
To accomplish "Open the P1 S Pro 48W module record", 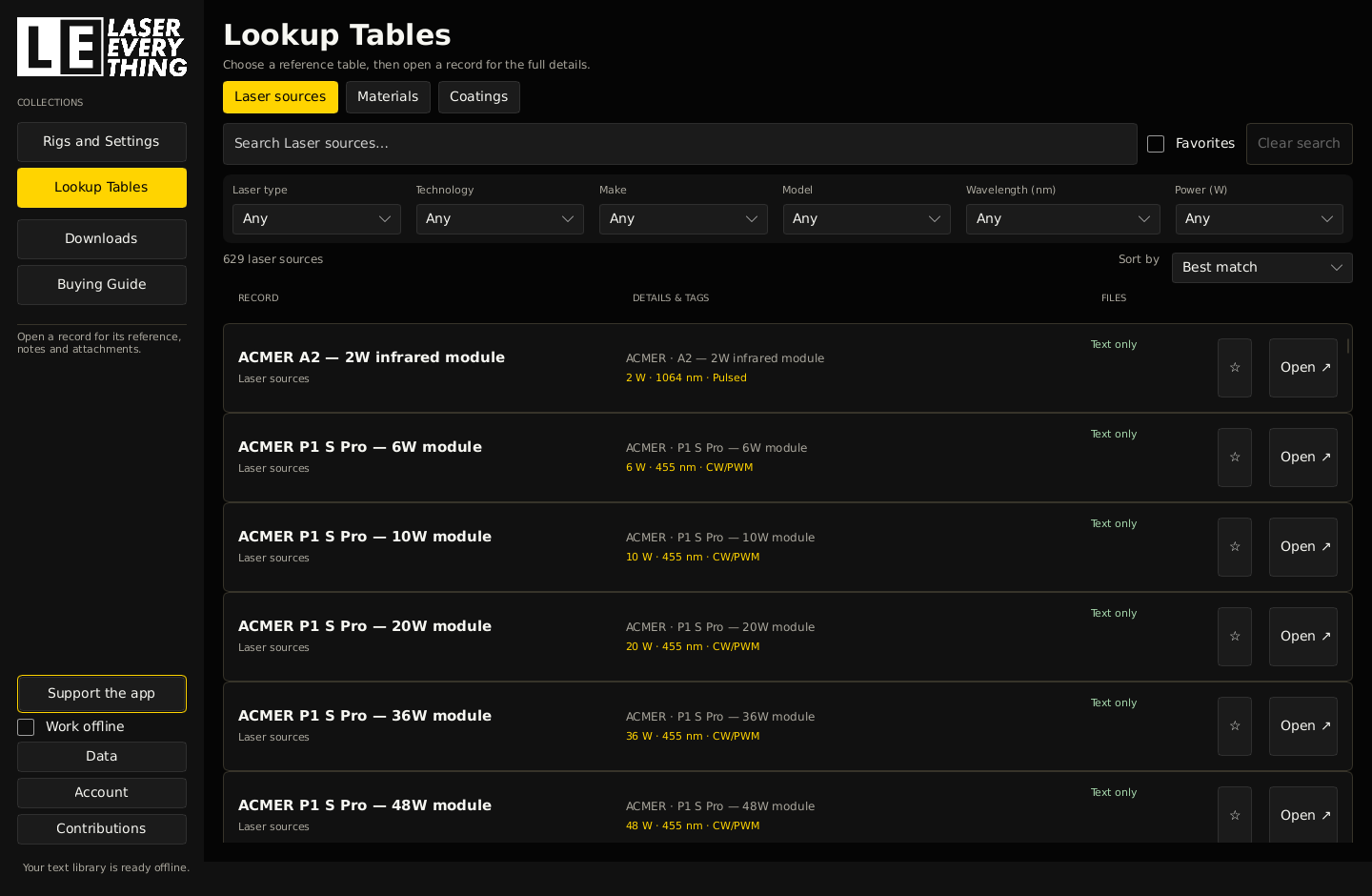I will (1302, 815).
